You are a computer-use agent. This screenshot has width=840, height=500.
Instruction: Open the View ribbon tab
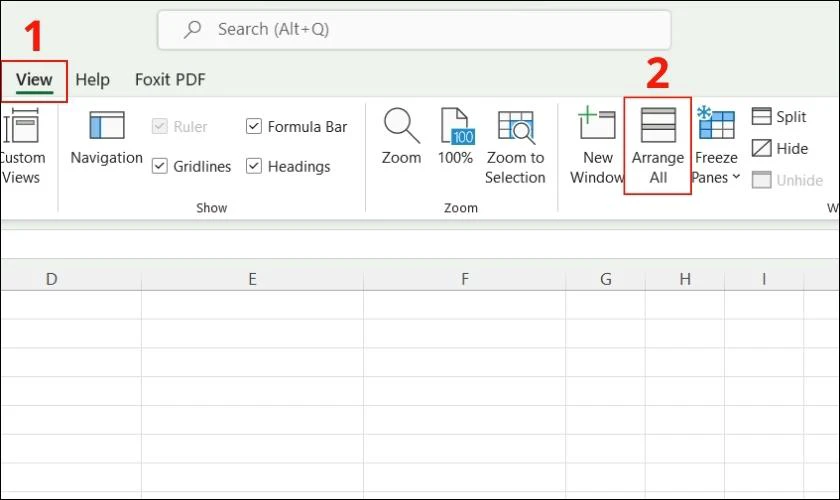34,80
